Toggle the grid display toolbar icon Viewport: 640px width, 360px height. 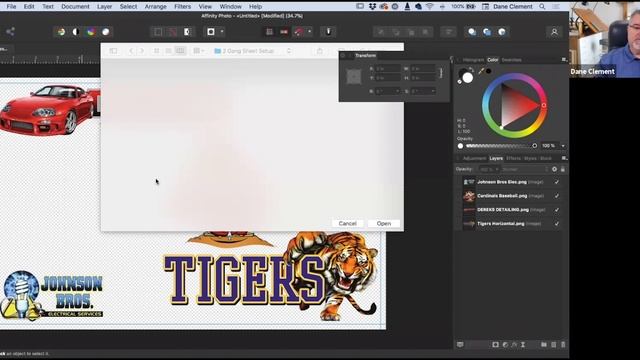[x=269, y=32]
